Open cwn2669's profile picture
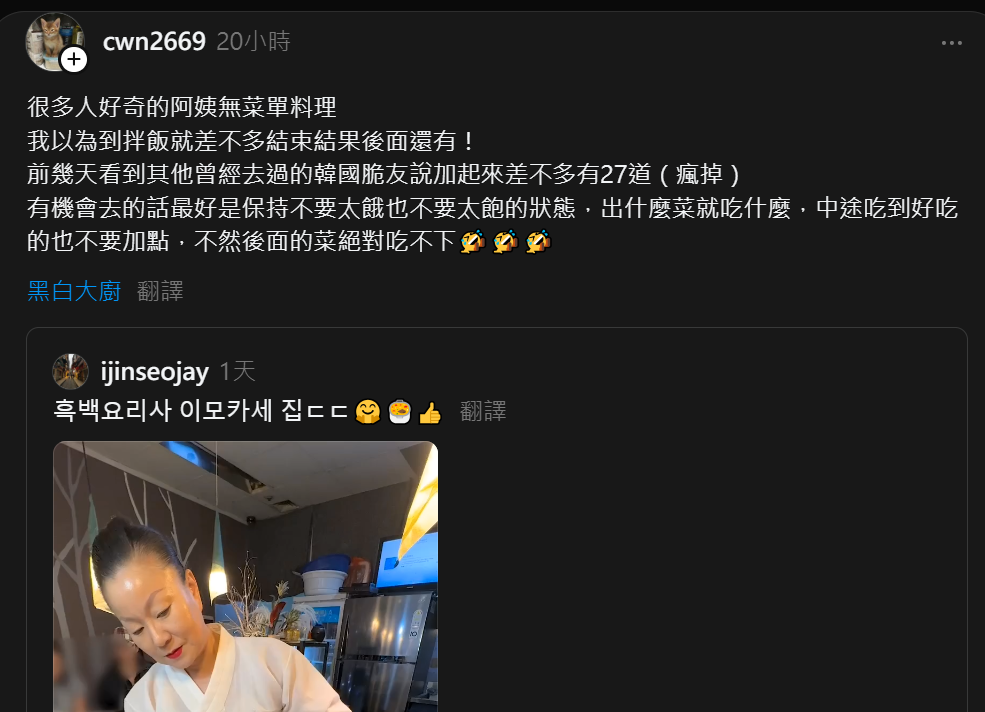Viewport: 985px width, 712px height. pyautogui.click(x=54, y=41)
